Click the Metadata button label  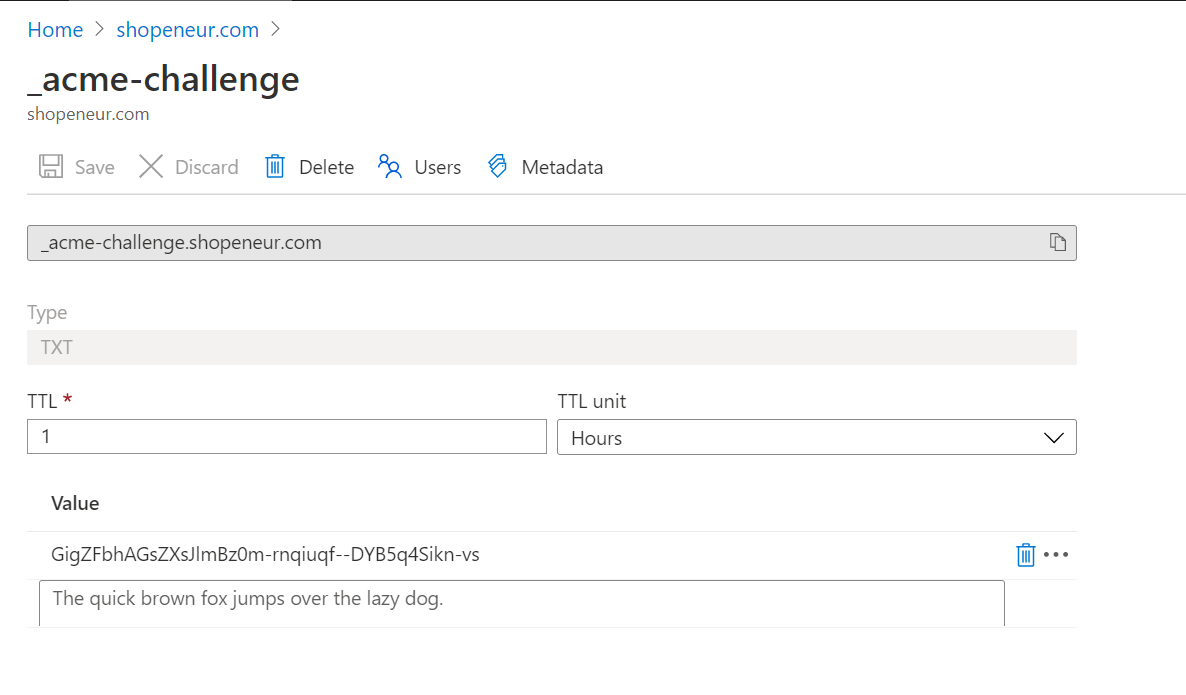point(562,167)
